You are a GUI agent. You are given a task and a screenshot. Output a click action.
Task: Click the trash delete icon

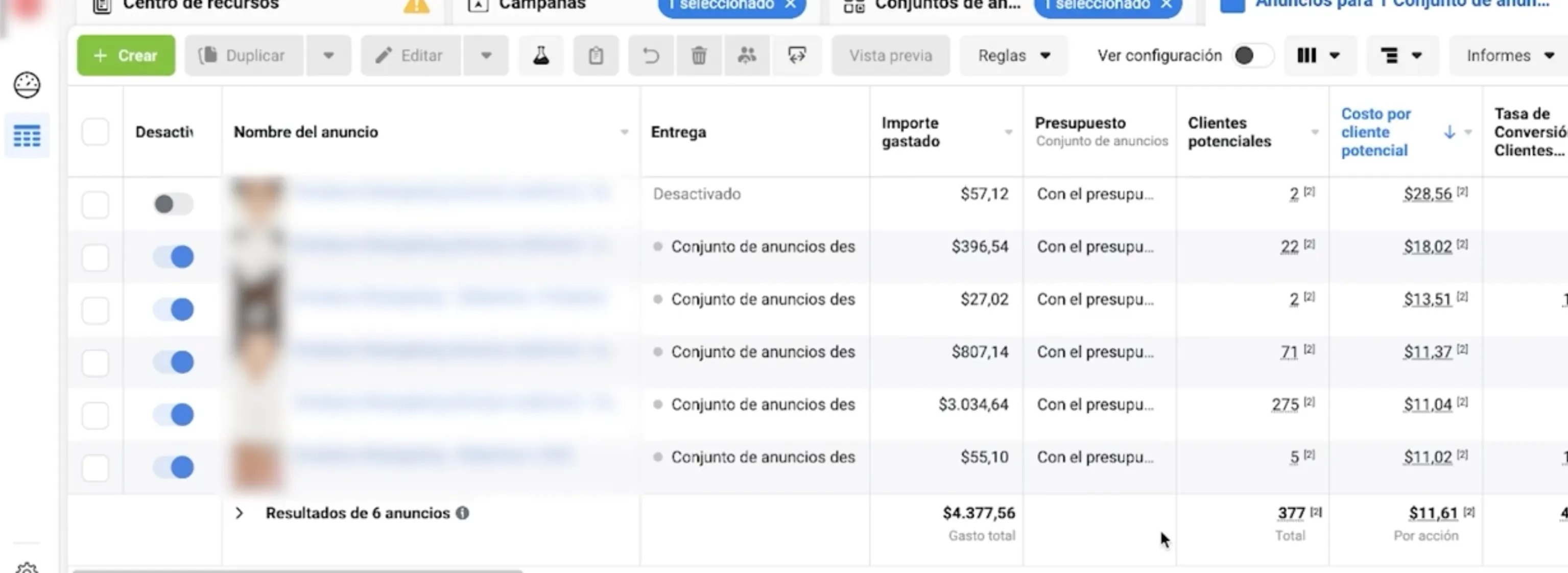(x=699, y=56)
